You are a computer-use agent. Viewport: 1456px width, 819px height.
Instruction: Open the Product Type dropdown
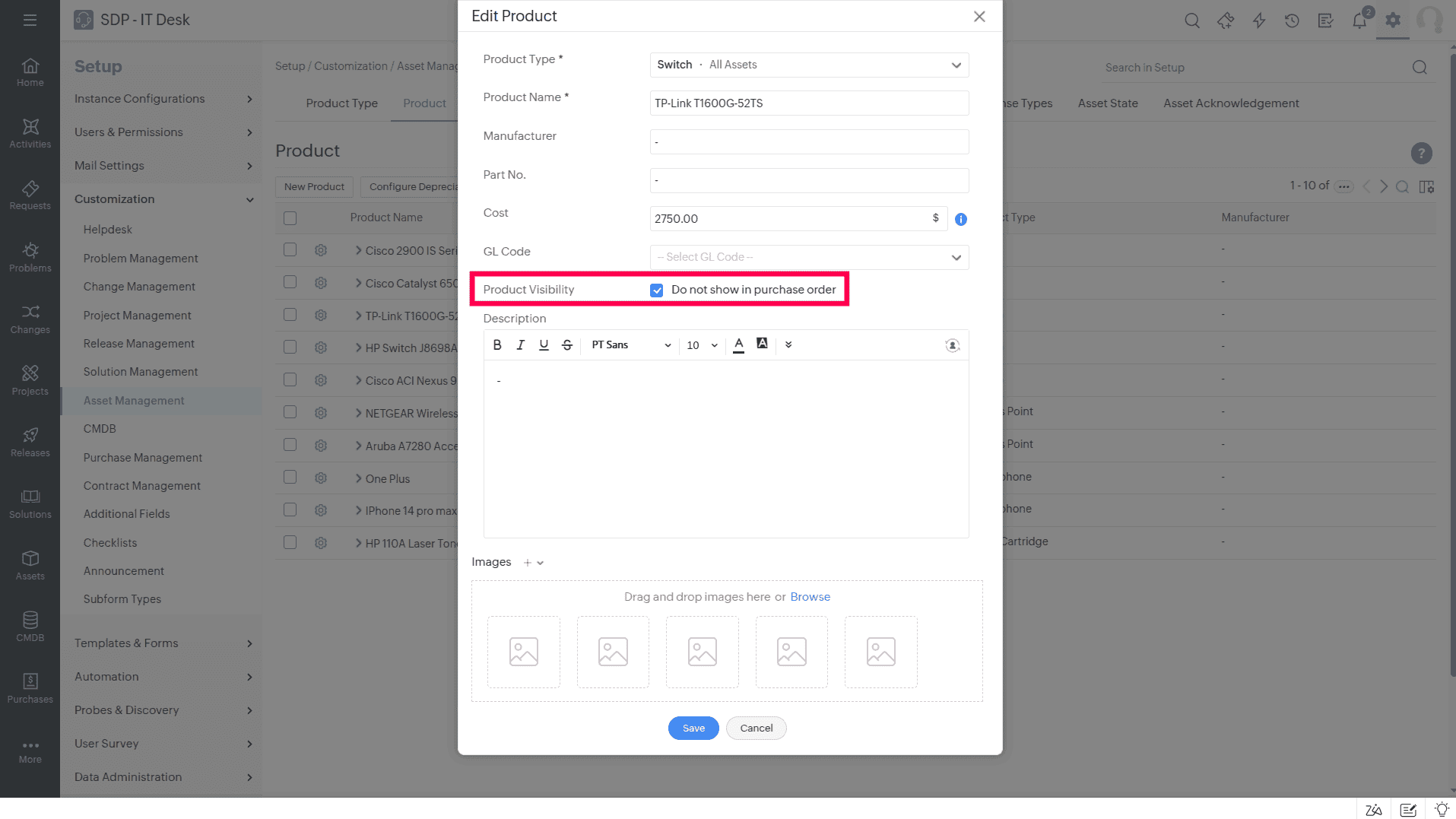[809, 65]
